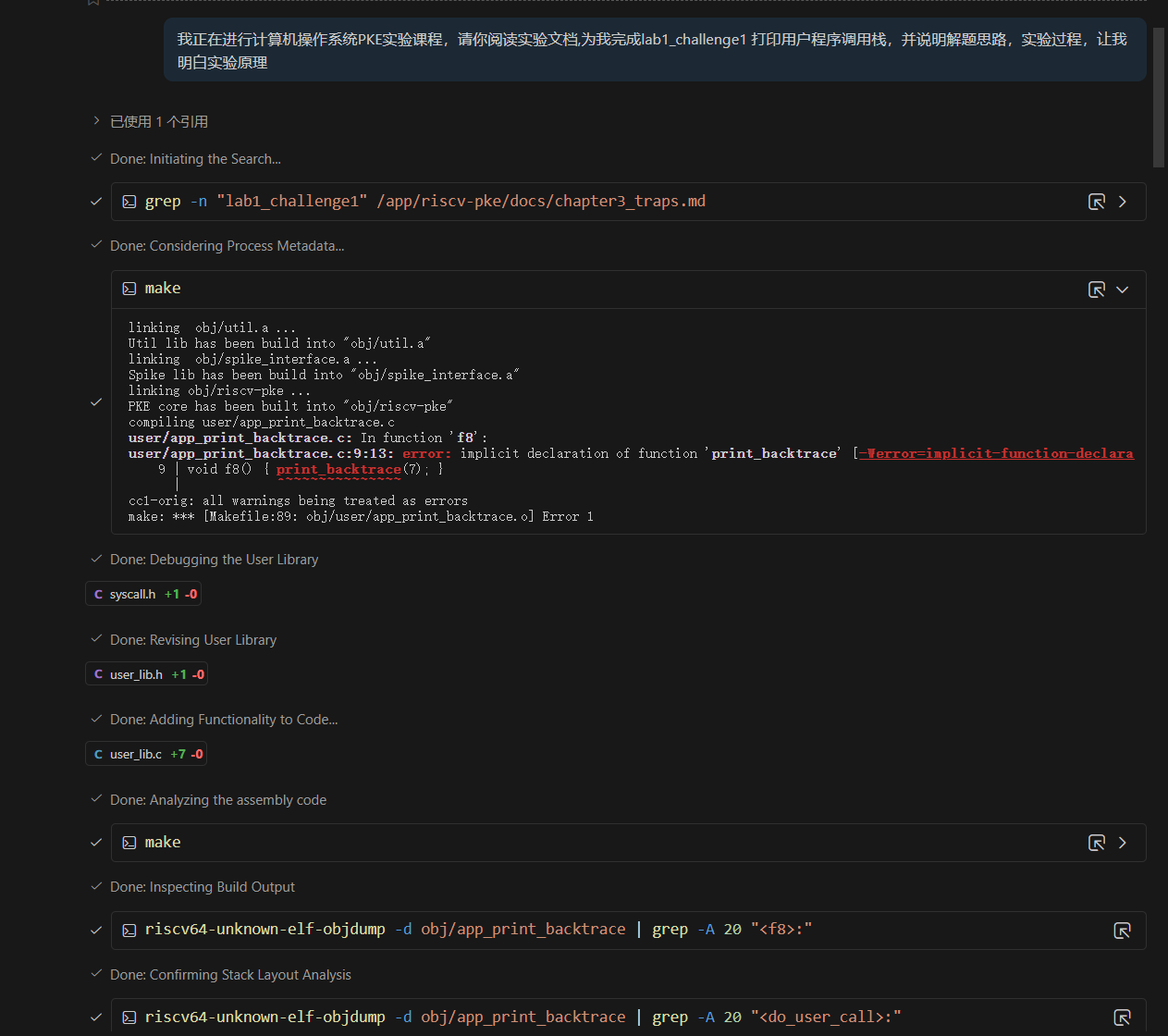Expand the collapsed make command below user_lib.c
Image resolution: width=1168 pixels, height=1036 pixels.
[x=1123, y=843]
